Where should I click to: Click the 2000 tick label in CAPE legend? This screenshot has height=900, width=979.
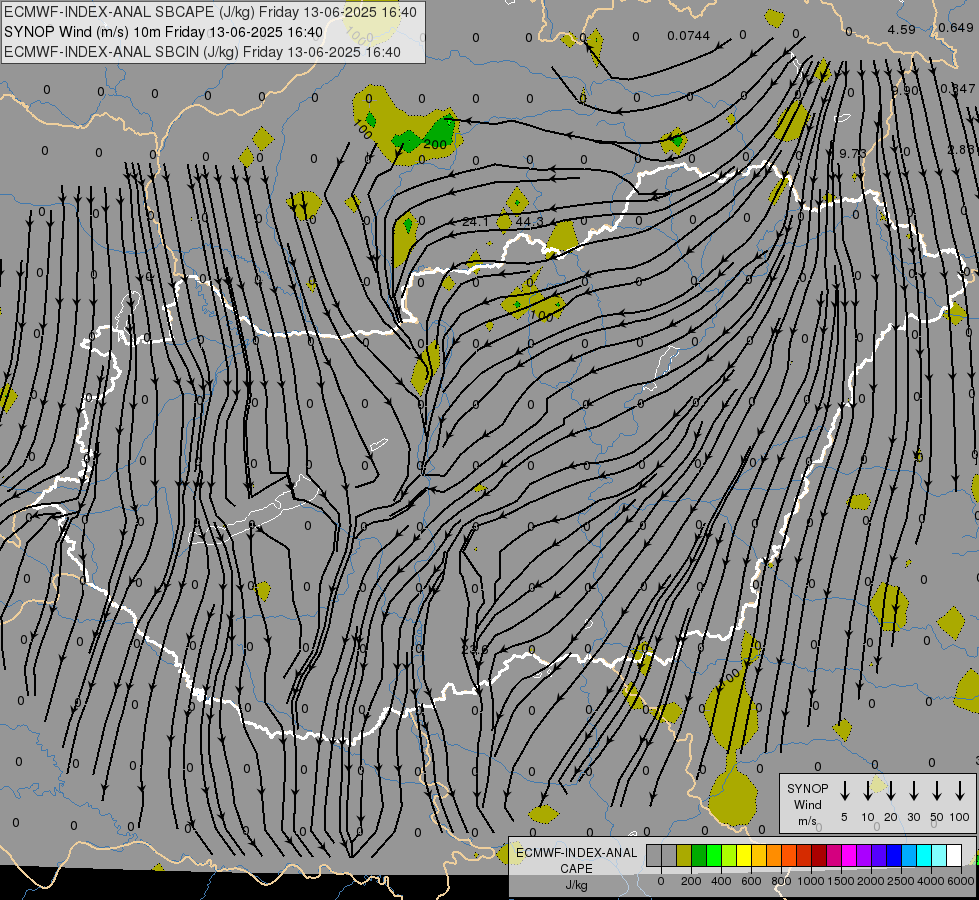[x=871, y=881]
